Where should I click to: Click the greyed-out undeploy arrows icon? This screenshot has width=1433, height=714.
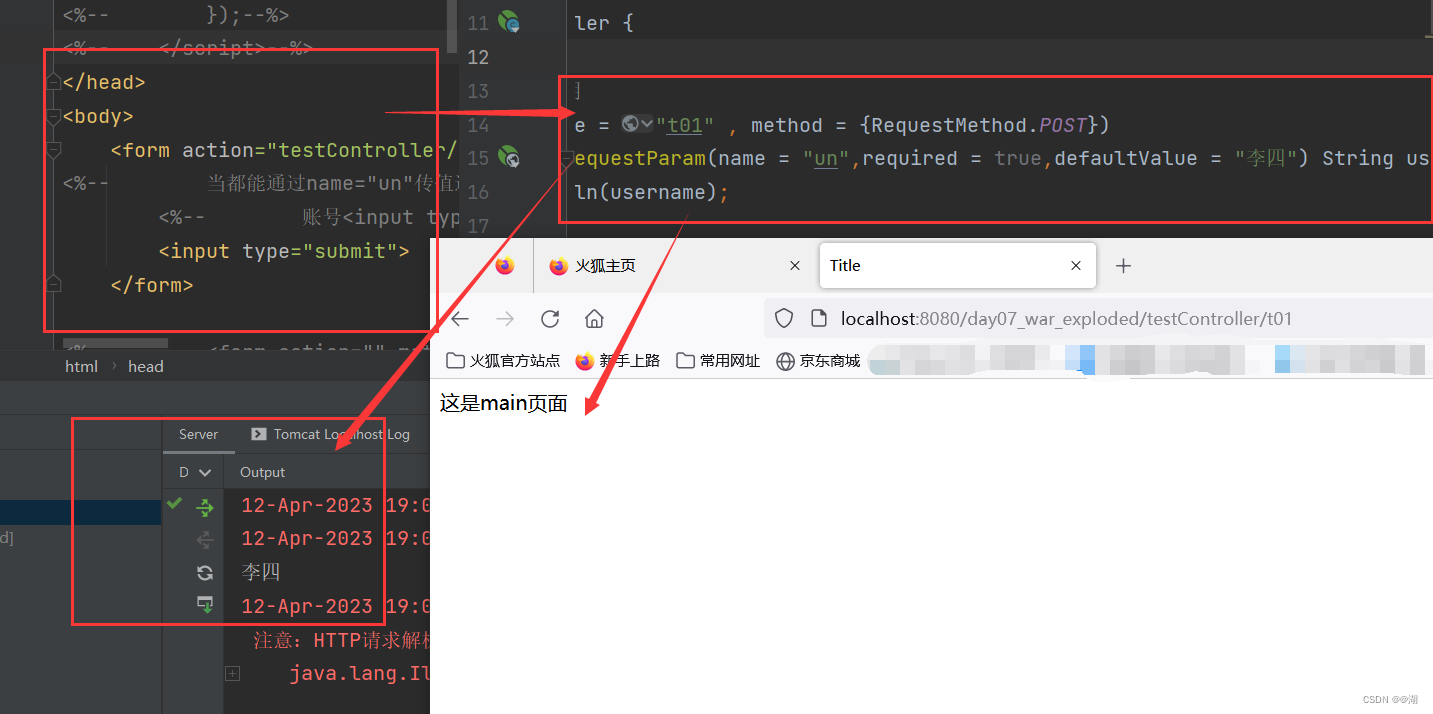click(x=205, y=540)
